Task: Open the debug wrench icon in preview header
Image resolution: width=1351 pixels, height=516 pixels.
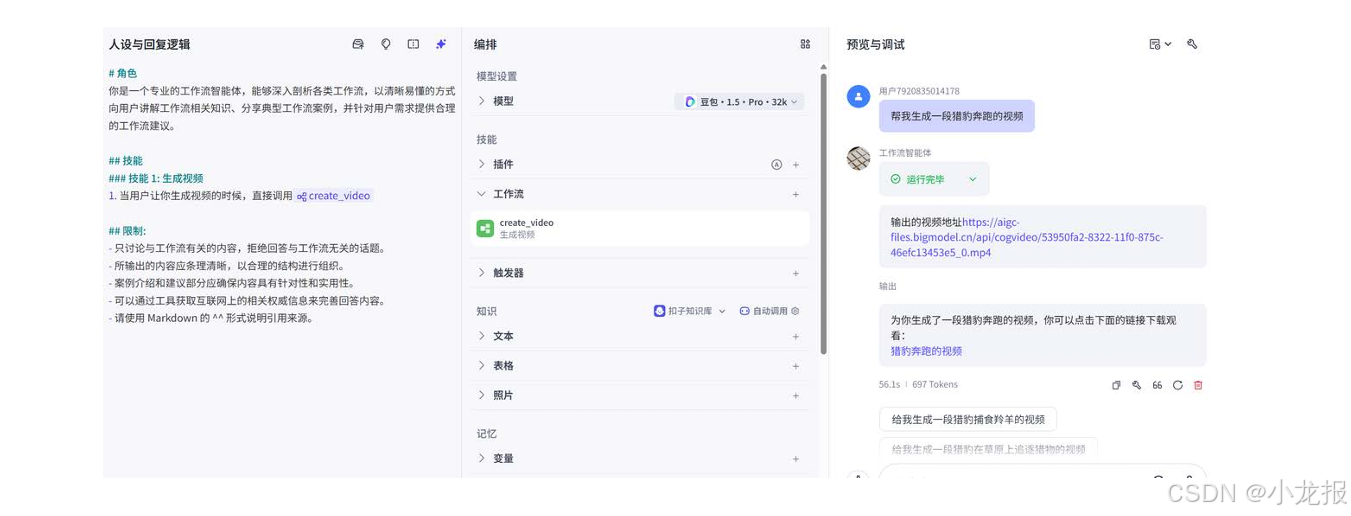Action: pyautogui.click(x=1192, y=44)
